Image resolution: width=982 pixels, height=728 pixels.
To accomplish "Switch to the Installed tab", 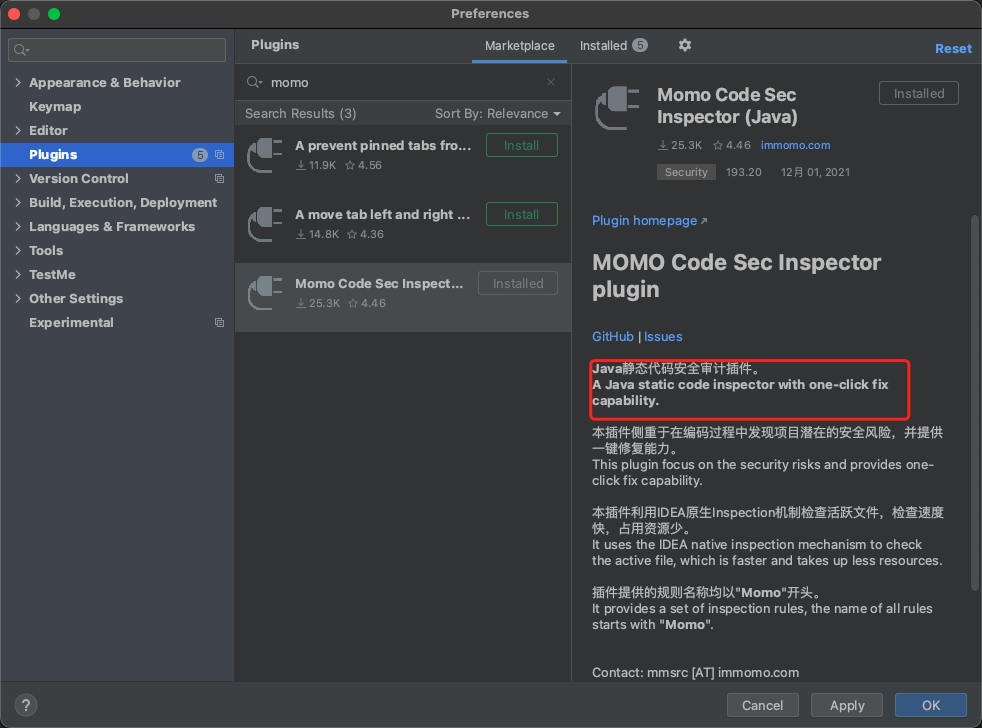I will (613, 46).
